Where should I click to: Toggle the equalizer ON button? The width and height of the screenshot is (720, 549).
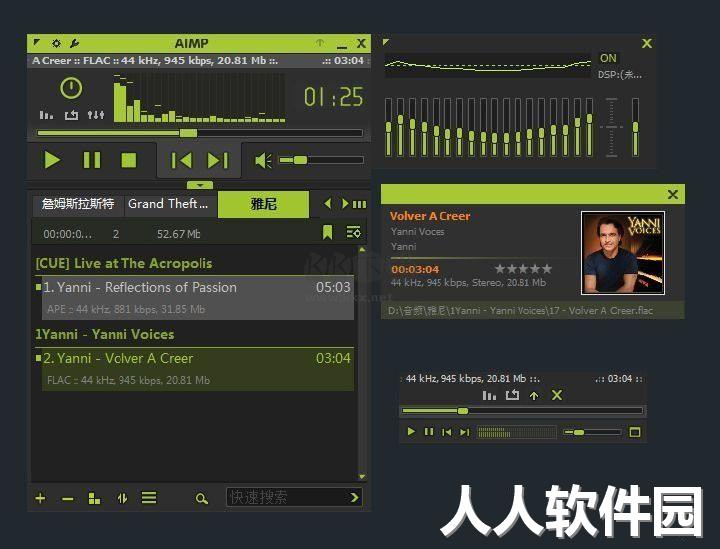click(x=608, y=58)
